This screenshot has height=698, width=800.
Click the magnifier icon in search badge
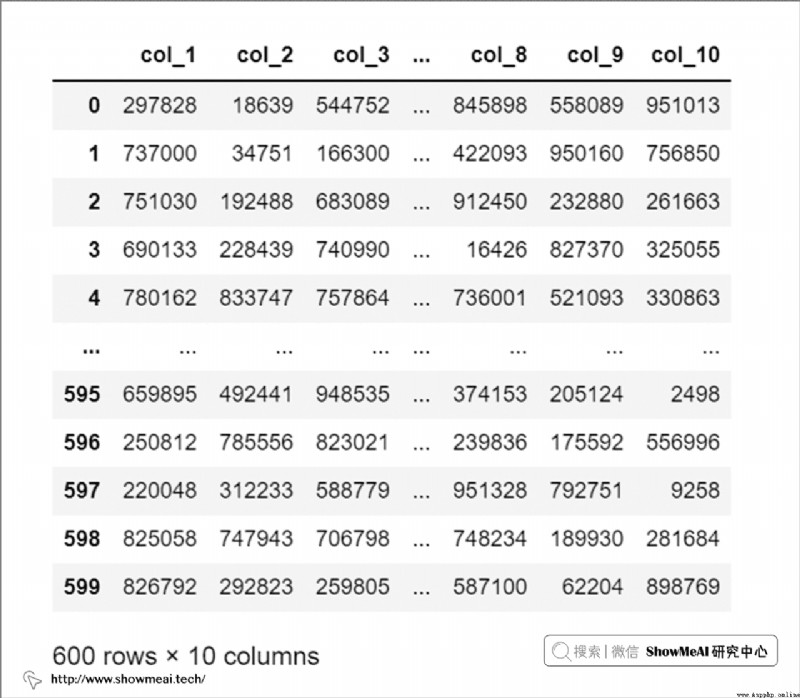point(561,652)
